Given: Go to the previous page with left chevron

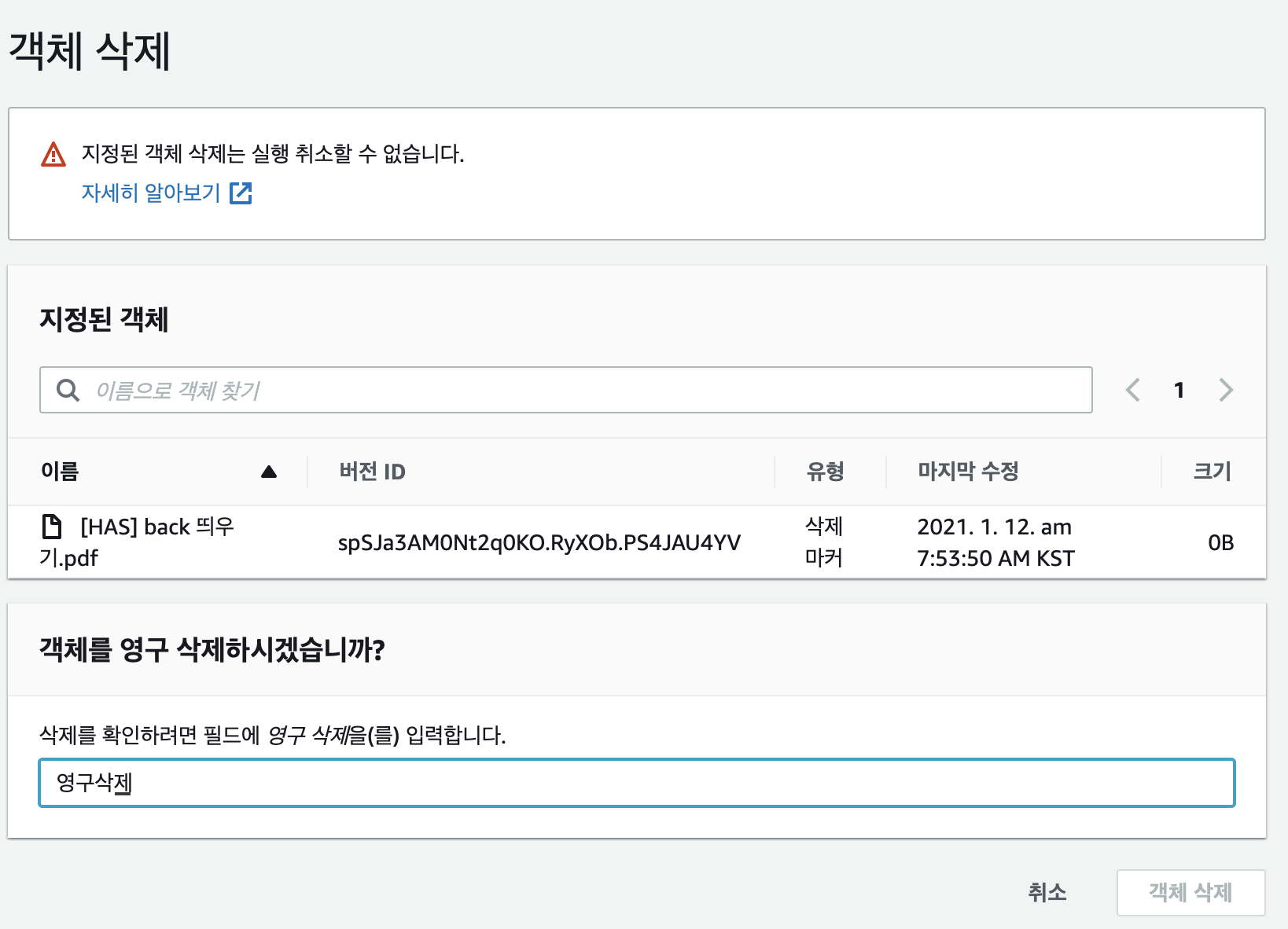Looking at the screenshot, I should (1133, 390).
